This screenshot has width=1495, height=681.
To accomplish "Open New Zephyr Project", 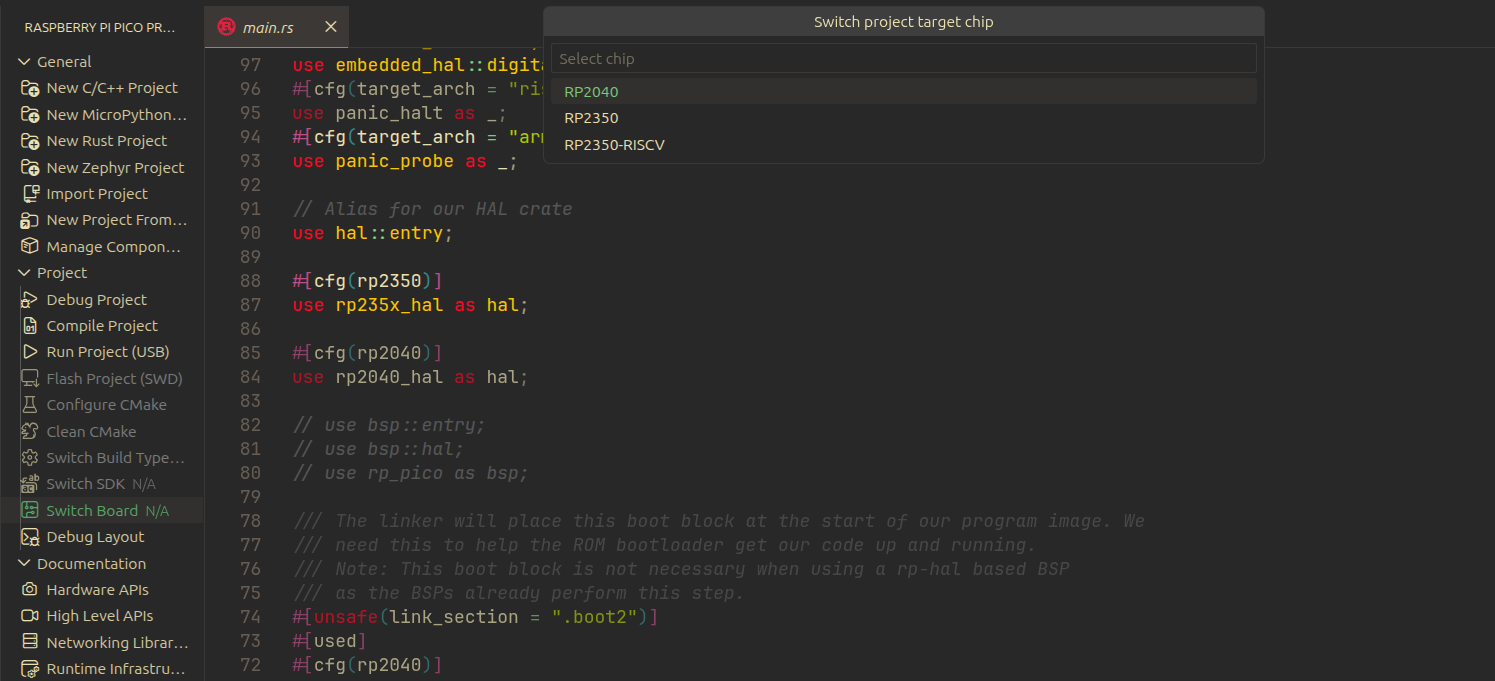I will point(115,168).
